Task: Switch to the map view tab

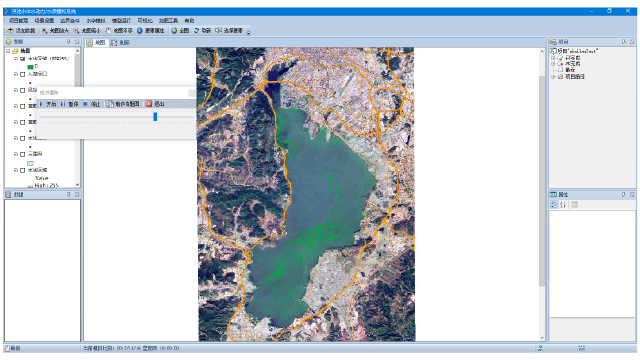Action: point(96,42)
